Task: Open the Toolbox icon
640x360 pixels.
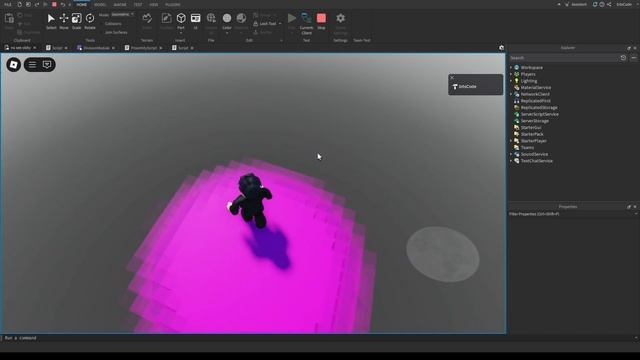Action: coord(167,18)
